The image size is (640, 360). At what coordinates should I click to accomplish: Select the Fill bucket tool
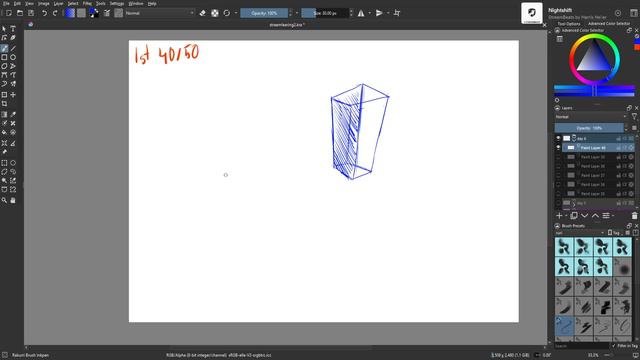click(4, 132)
